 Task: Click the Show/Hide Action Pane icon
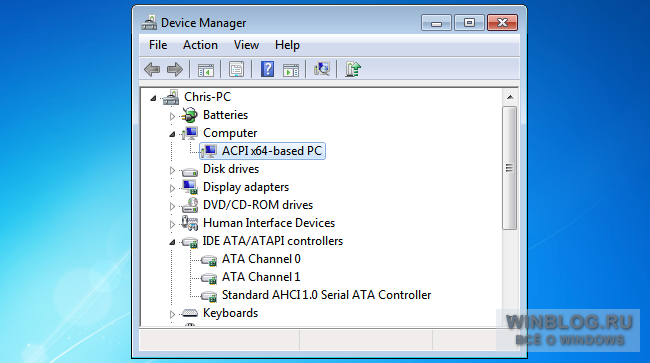tap(291, 70)
